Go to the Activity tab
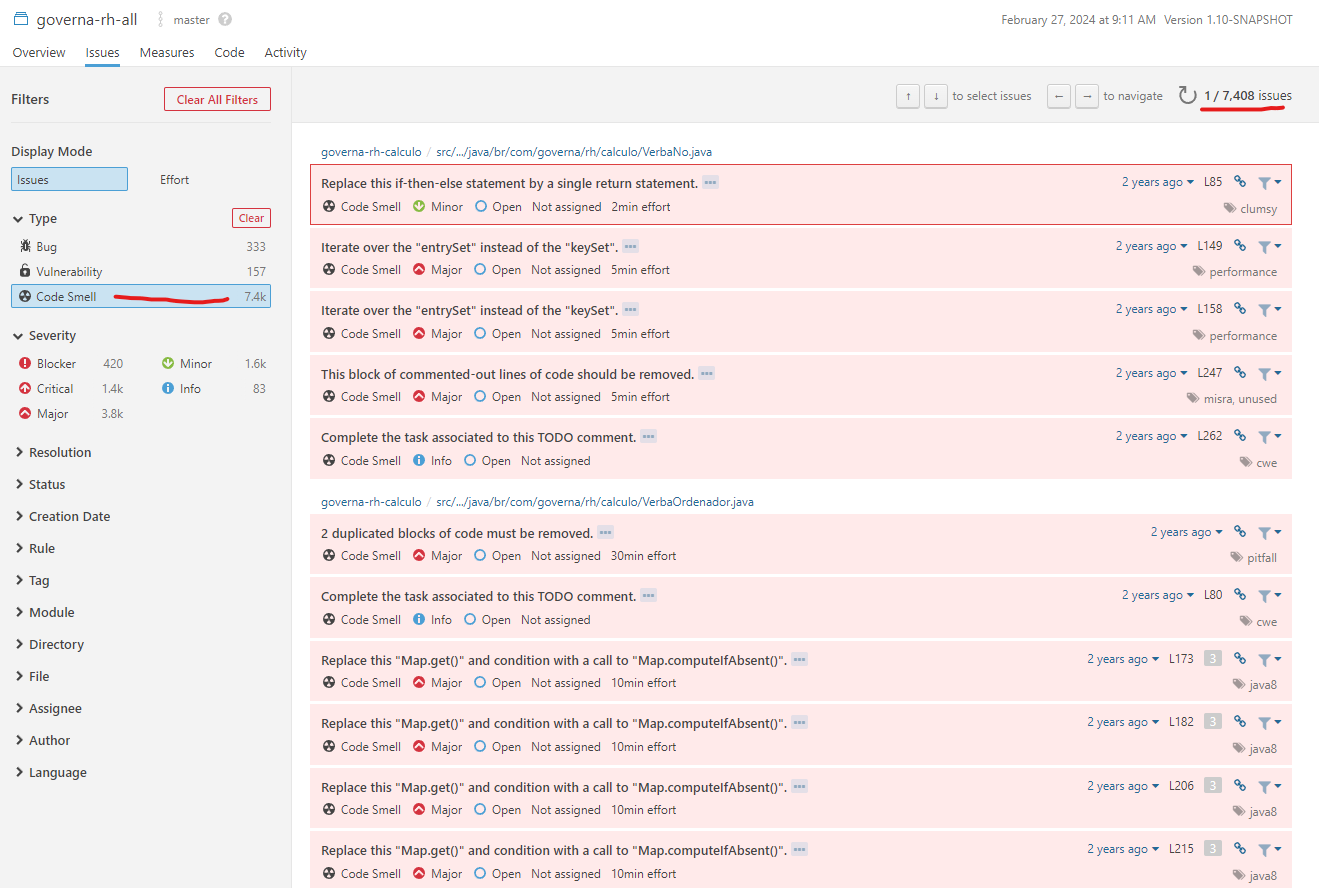 coord(285,53)
